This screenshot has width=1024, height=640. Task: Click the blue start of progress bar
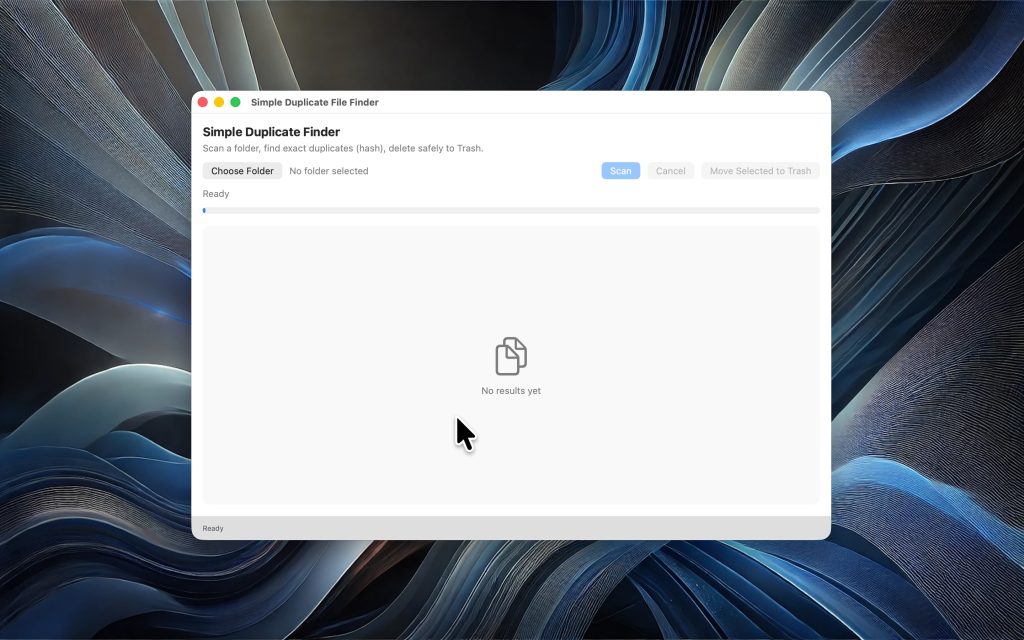204,210
